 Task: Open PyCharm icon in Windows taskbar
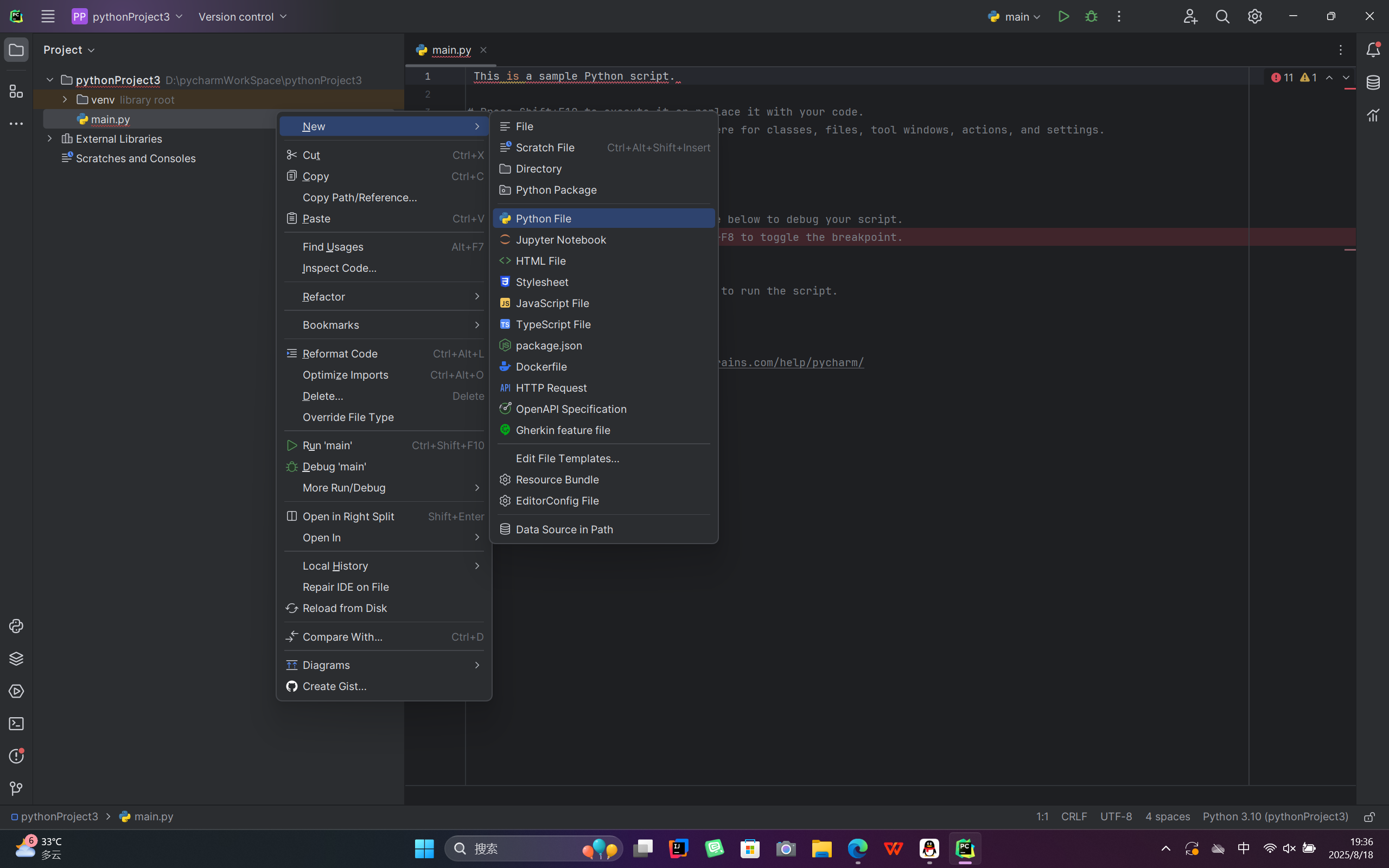click(x=965, y=848)
